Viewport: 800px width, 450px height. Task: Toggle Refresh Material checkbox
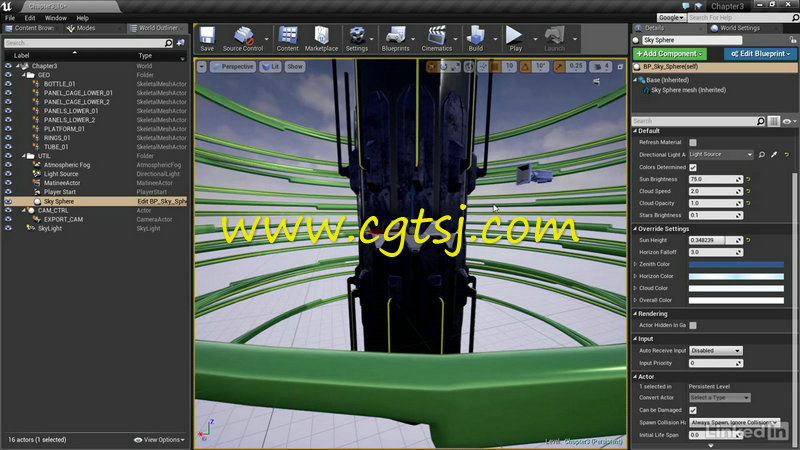pos(693,142)
